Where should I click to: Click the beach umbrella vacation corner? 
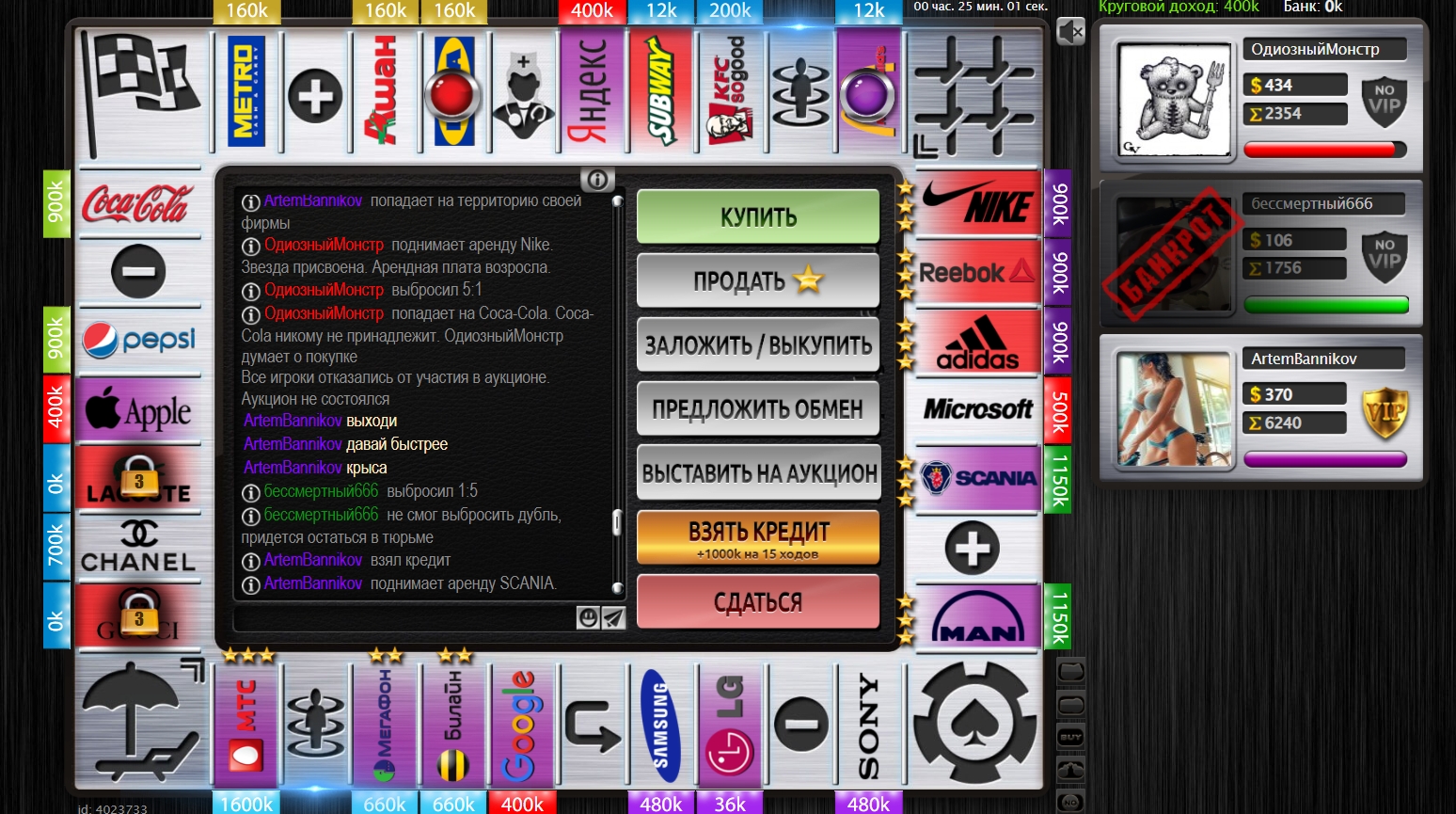coord(141,723)
